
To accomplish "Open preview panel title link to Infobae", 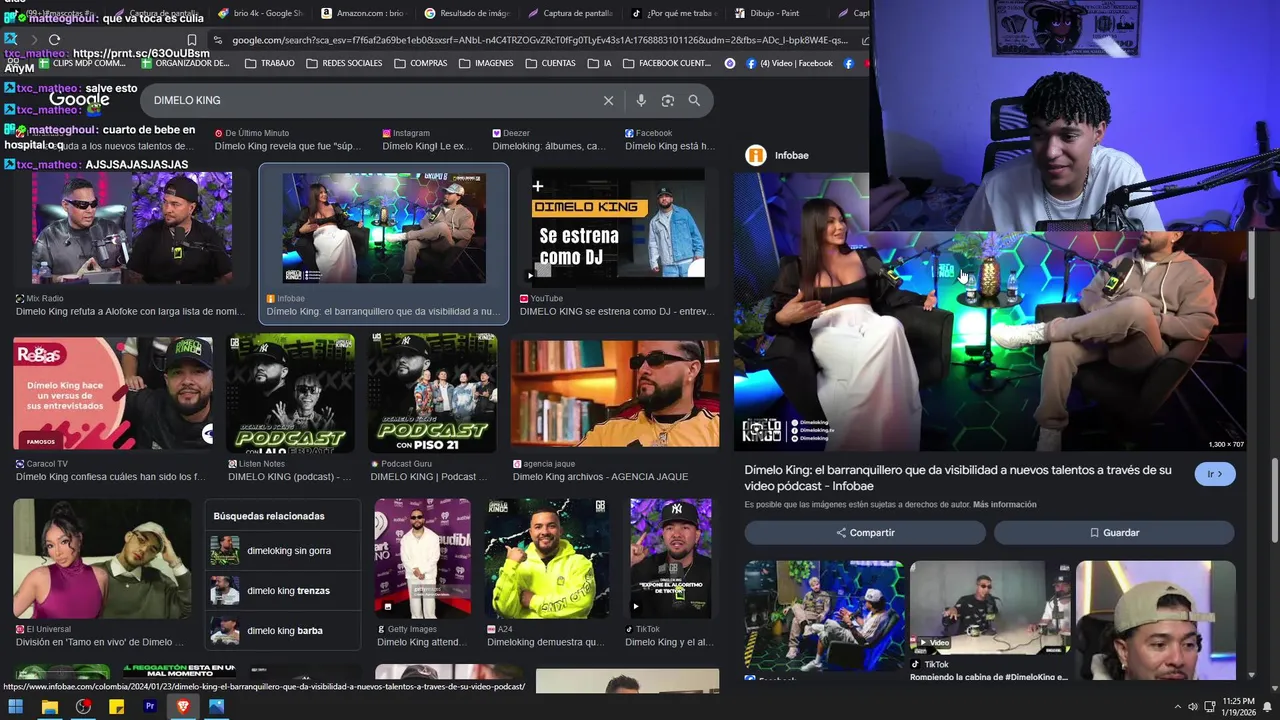I will (x=958, y=478).
